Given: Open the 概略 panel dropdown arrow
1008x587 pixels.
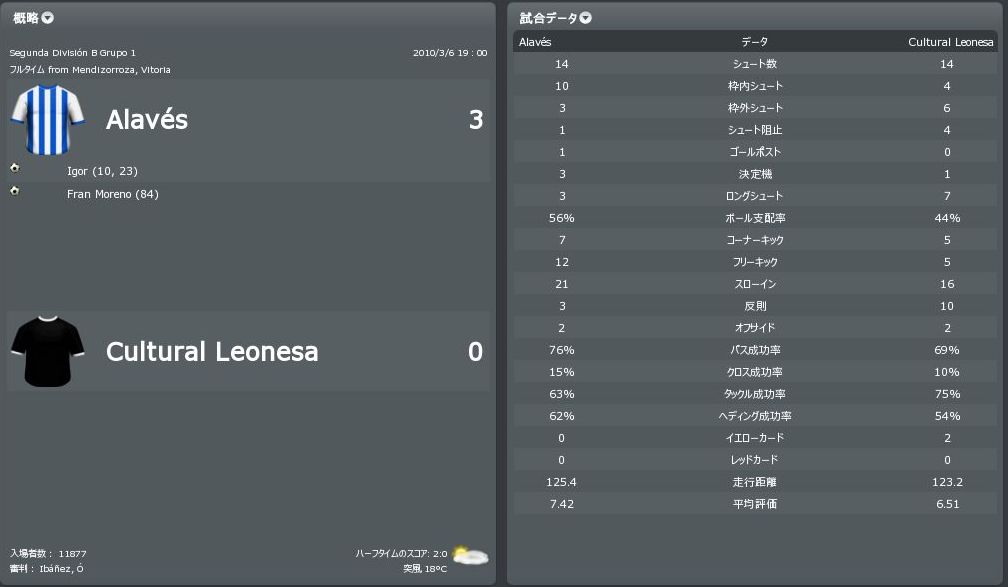Looking at the screenshot, I should pos(48,18).
